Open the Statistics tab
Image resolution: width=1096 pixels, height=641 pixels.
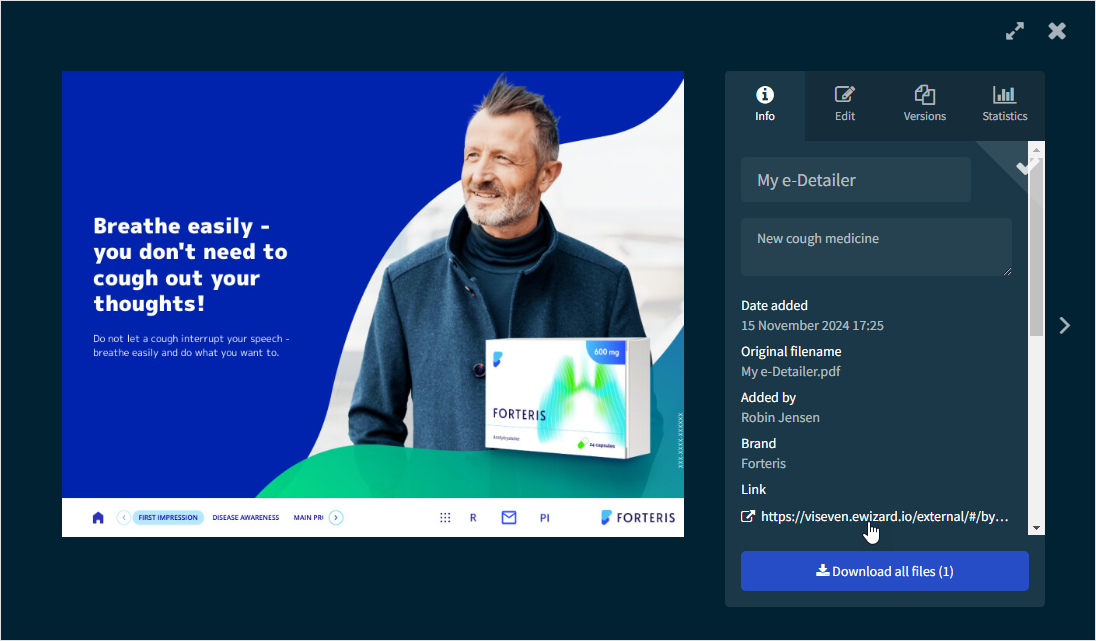click(1005, 104)
